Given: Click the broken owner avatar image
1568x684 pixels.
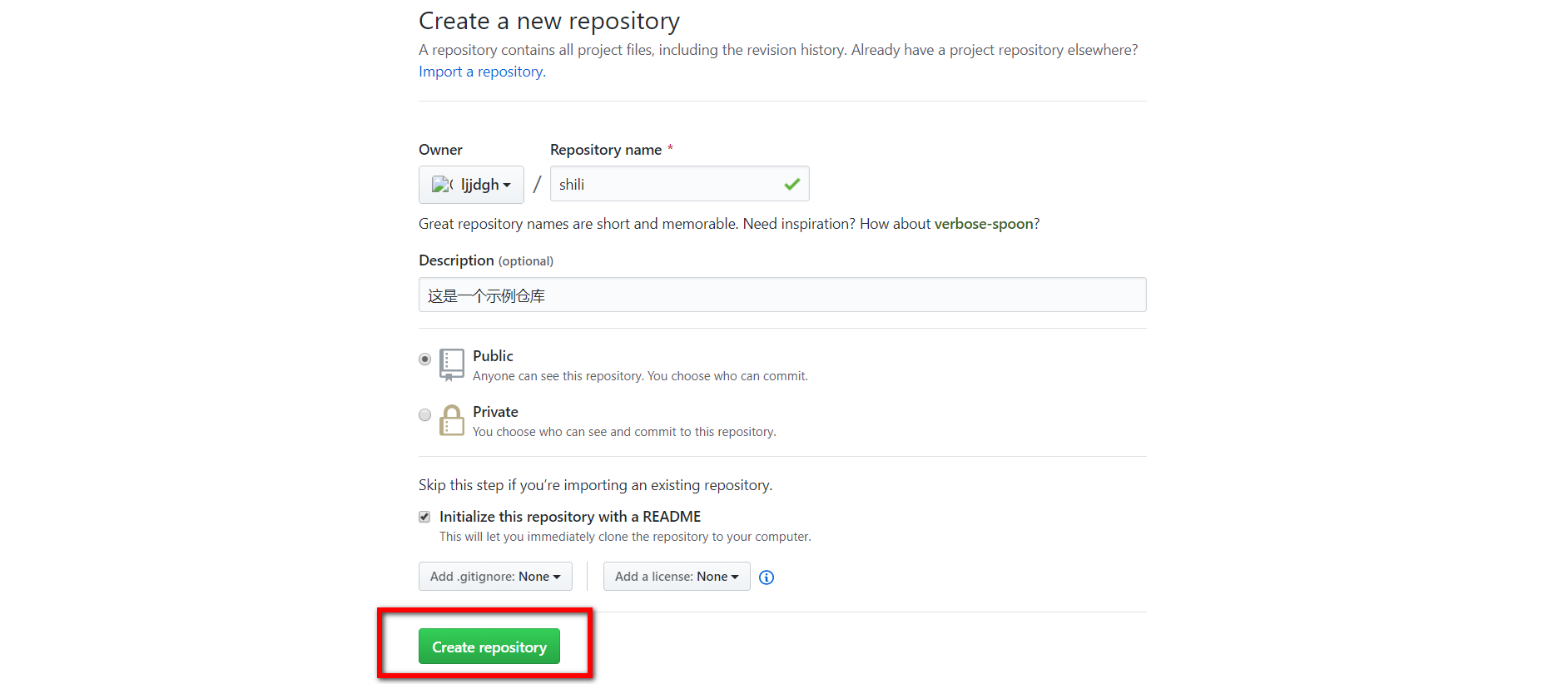Looking at the screenshot, I should point(441,185).
